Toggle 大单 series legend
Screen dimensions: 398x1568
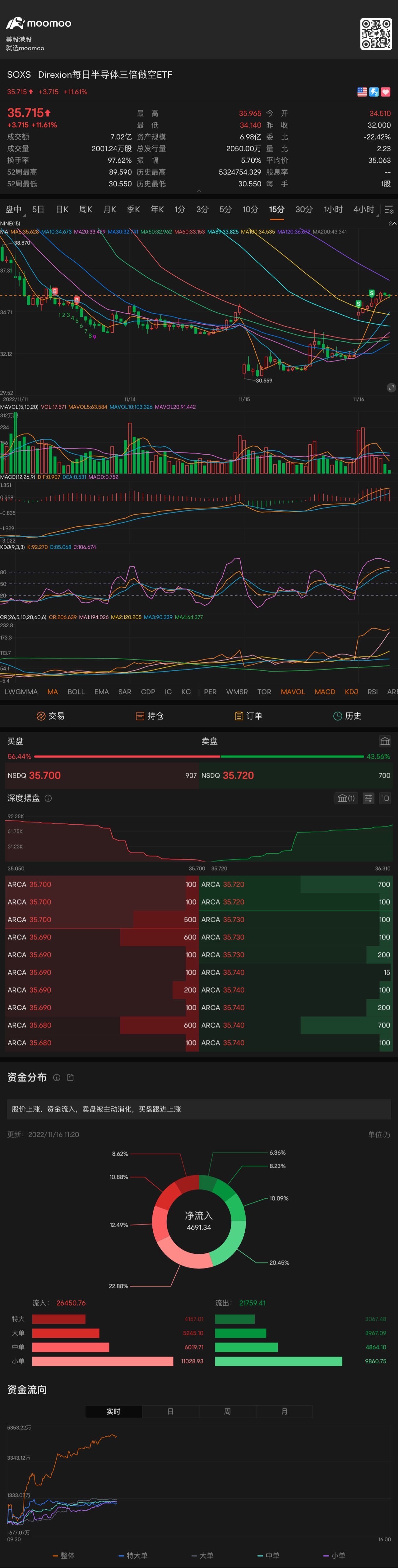pos(202,1555)
